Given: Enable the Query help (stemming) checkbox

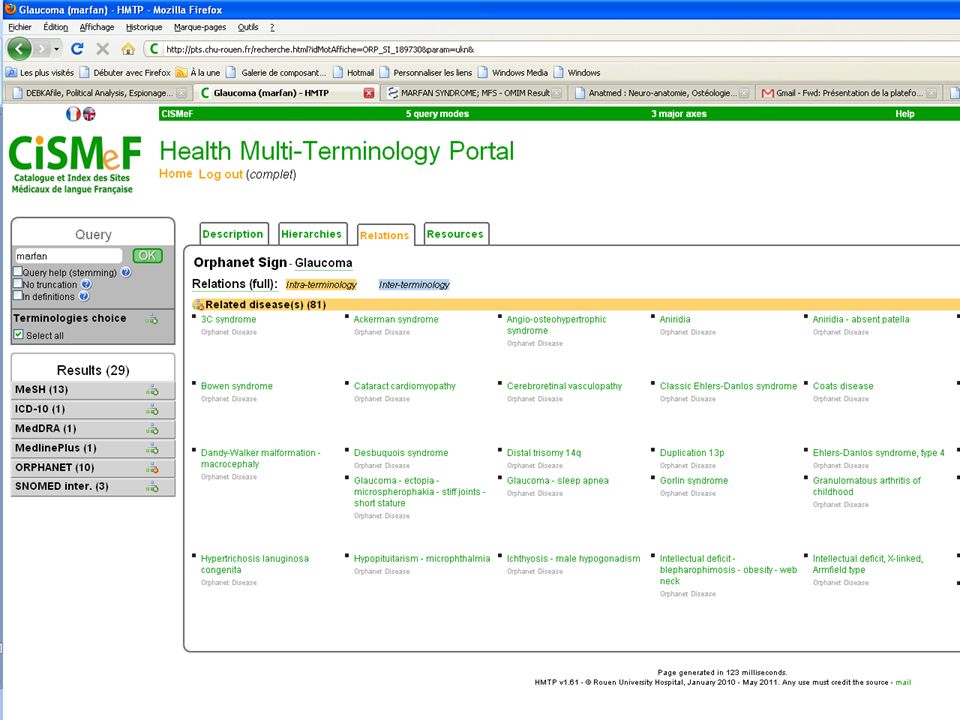Looking at the screenshot, I should (18, 271).
